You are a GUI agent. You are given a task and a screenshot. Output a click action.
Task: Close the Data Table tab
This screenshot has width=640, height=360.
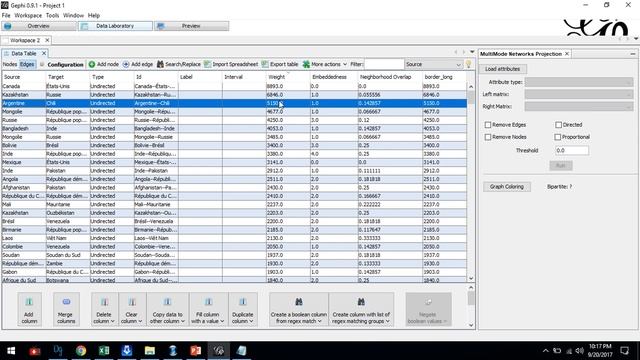click(44, 53)
